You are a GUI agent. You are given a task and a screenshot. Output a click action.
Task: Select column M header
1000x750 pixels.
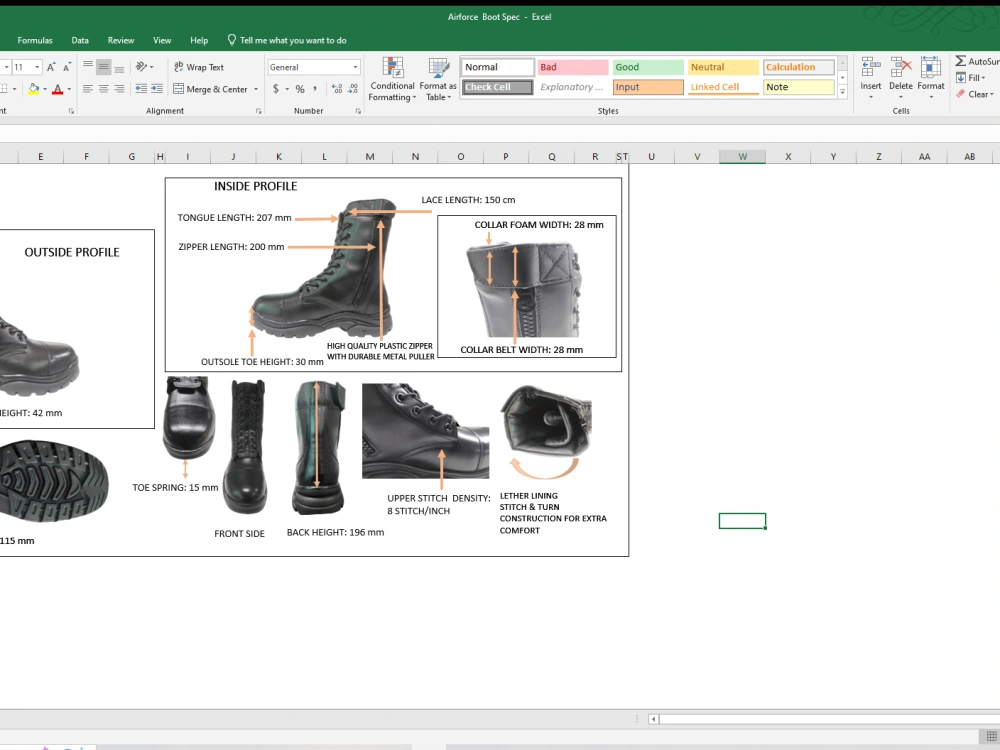click(x=370, y=156)
